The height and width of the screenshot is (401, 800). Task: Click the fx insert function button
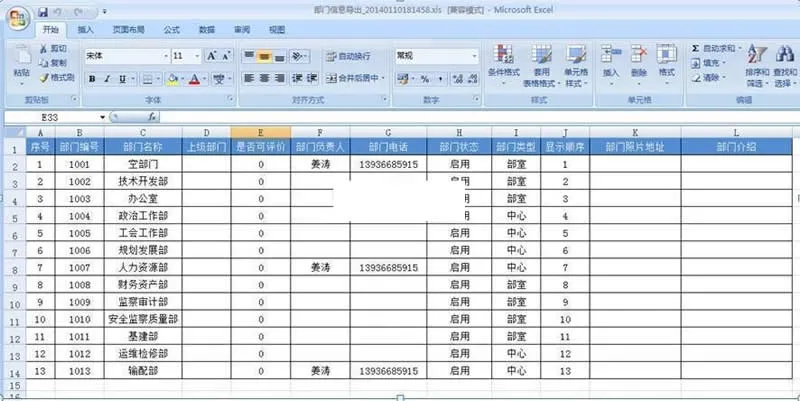point(152,117)
